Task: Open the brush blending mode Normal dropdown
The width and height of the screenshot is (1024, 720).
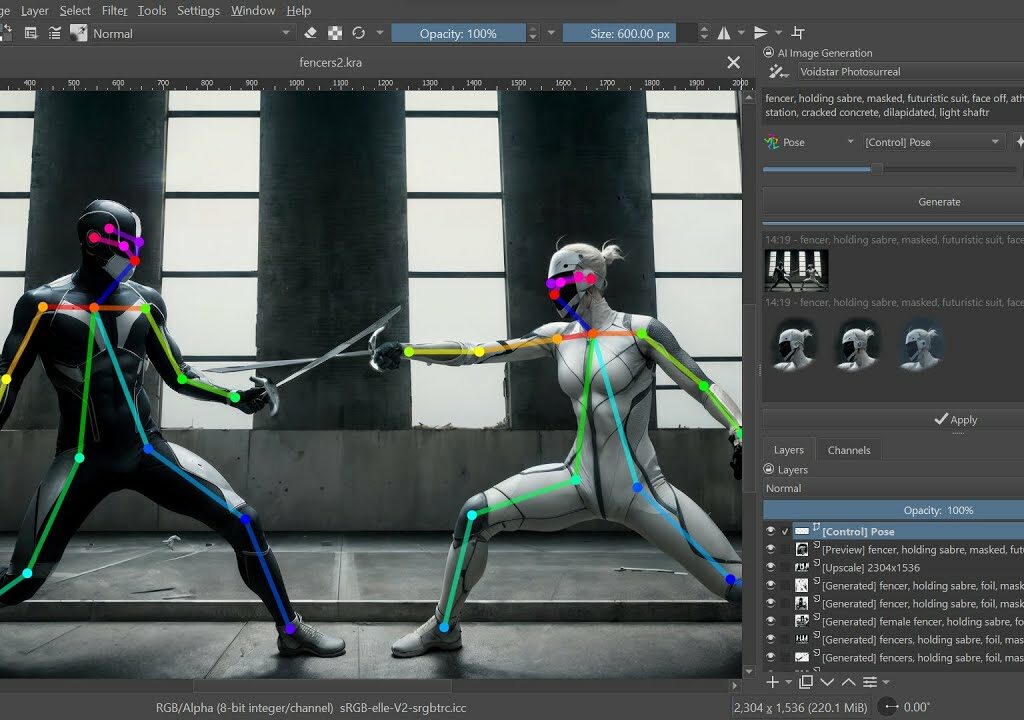Action: pyautogui.click(x=190, y=33)
